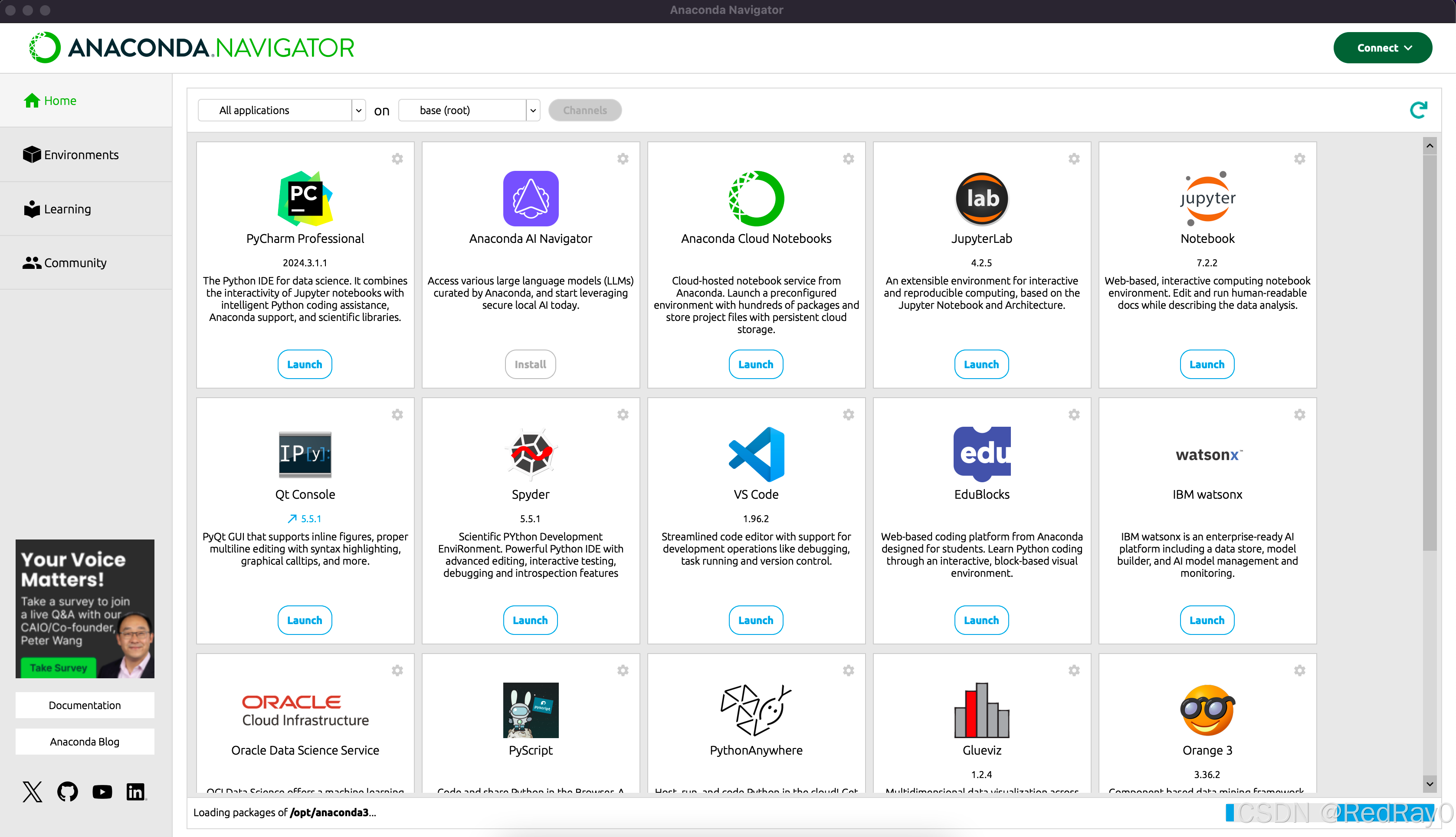Open VS Code gear options

(848, 415)
